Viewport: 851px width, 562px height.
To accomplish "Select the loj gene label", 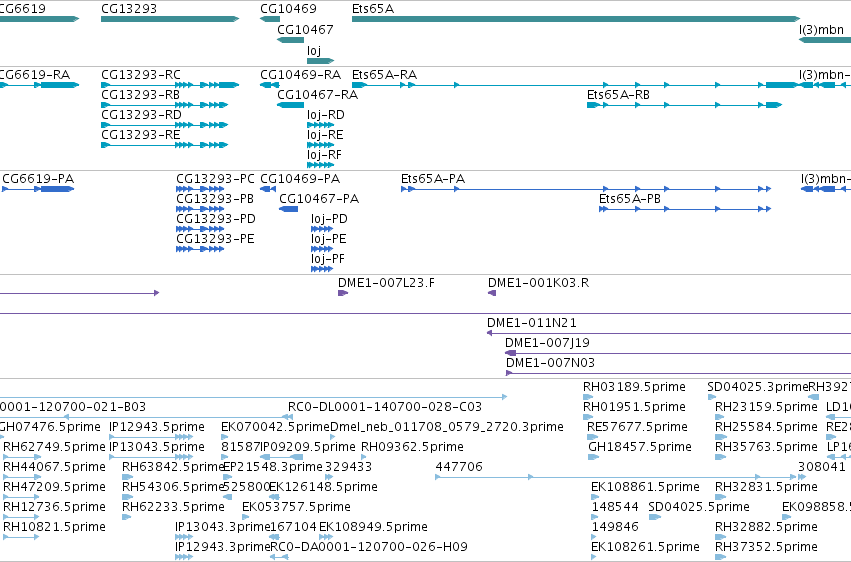I will pos(314,50).
